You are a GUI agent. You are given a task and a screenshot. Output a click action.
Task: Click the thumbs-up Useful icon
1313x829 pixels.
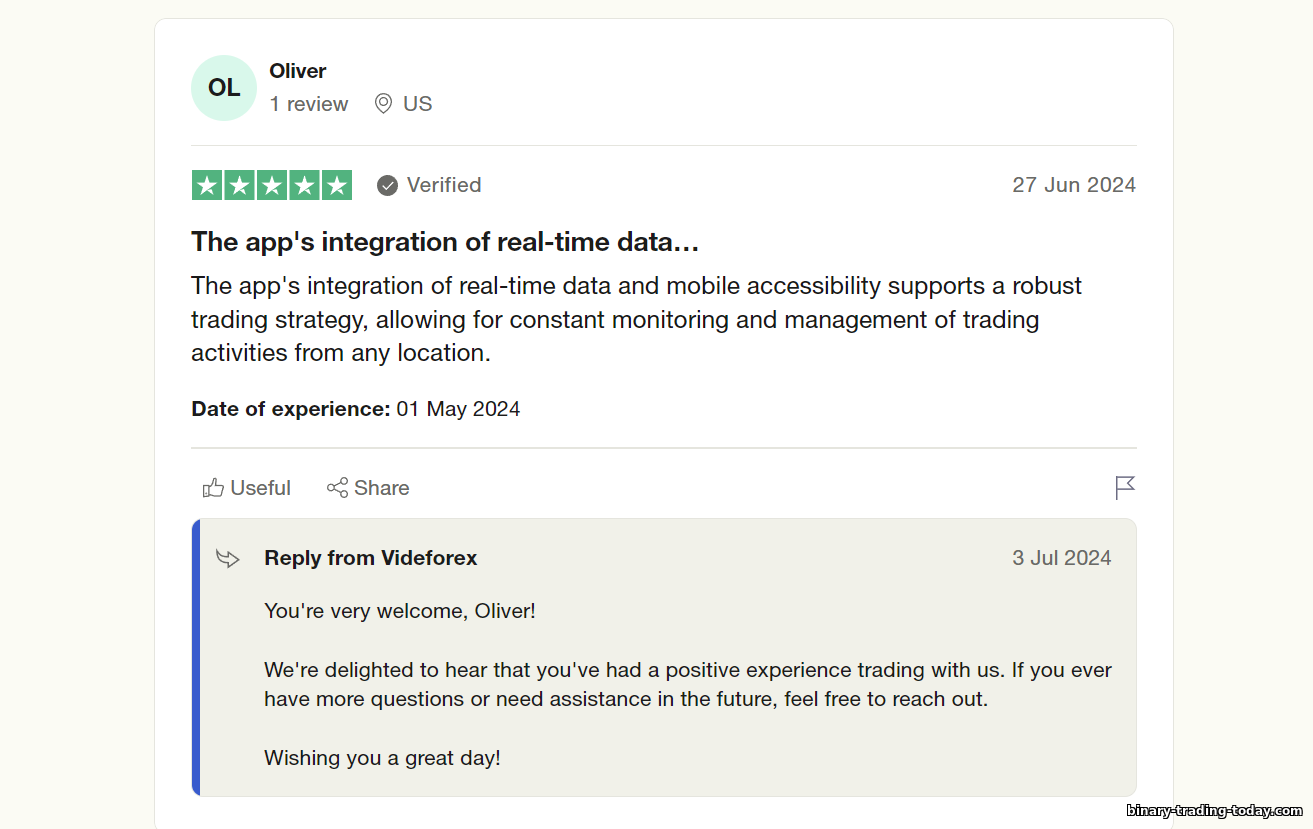click(x=213, y=488)
